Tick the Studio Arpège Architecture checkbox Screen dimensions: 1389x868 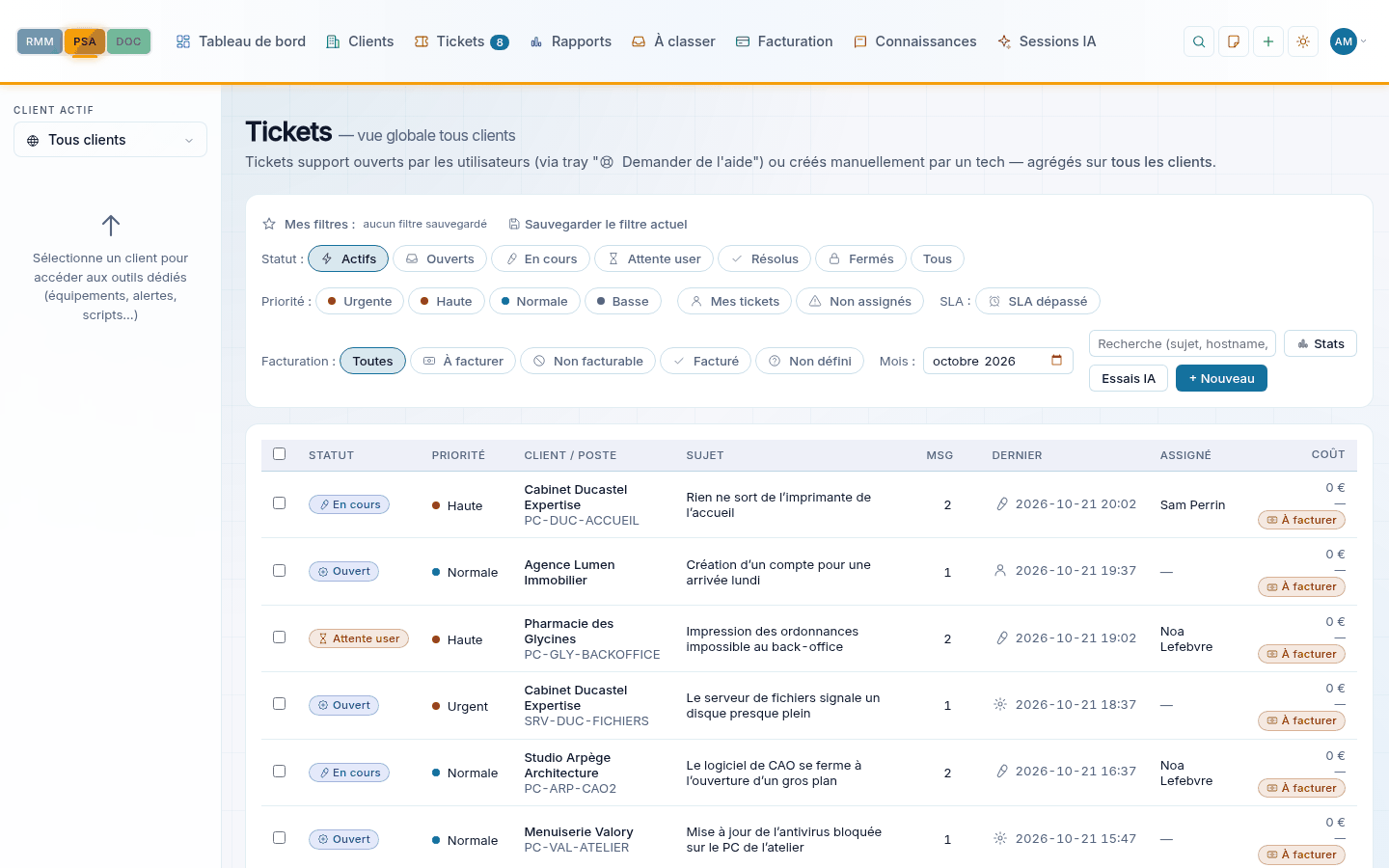tap(280, 772)
